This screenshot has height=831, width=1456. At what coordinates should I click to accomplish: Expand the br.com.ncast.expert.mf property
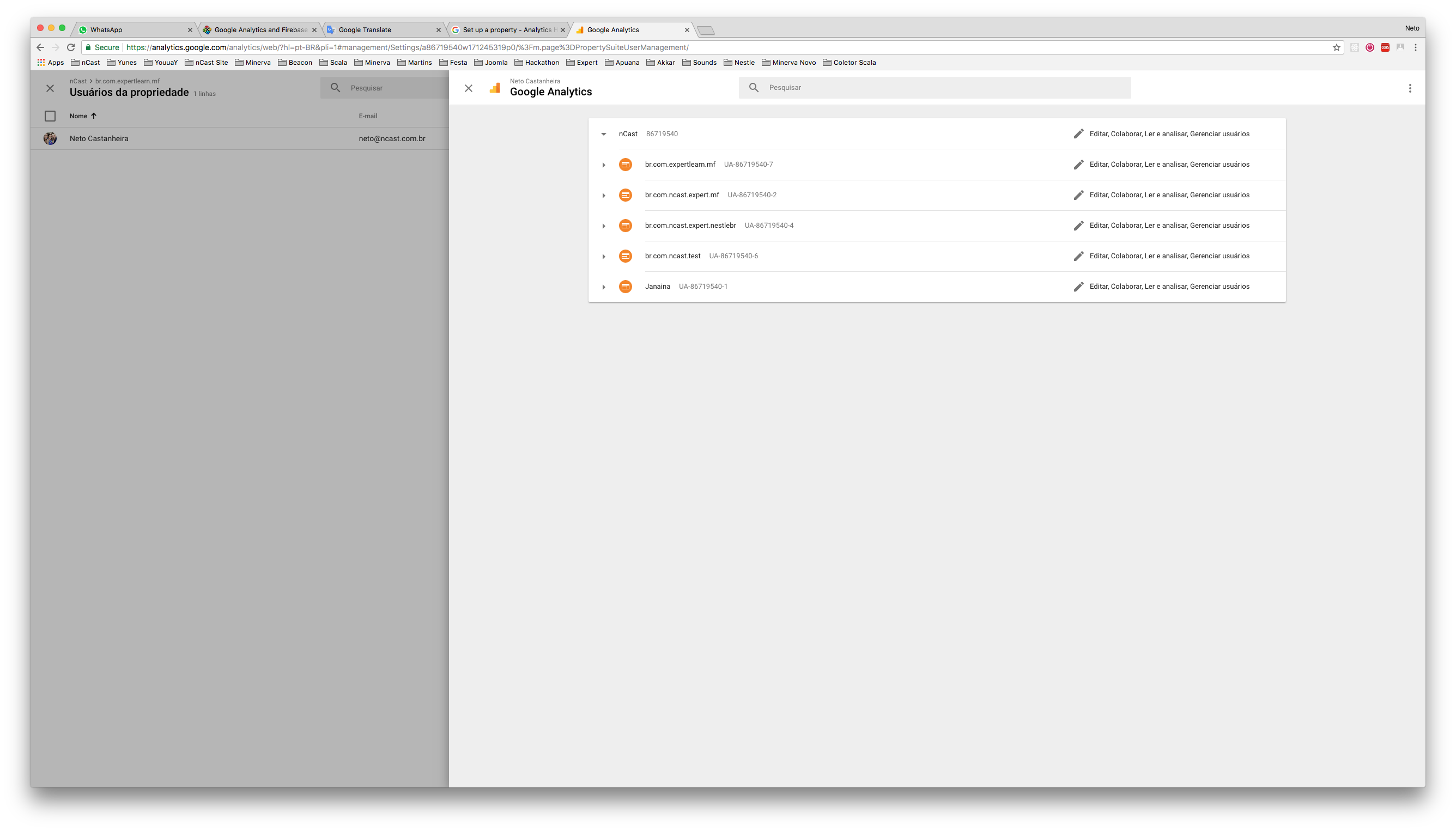(603, 196)
